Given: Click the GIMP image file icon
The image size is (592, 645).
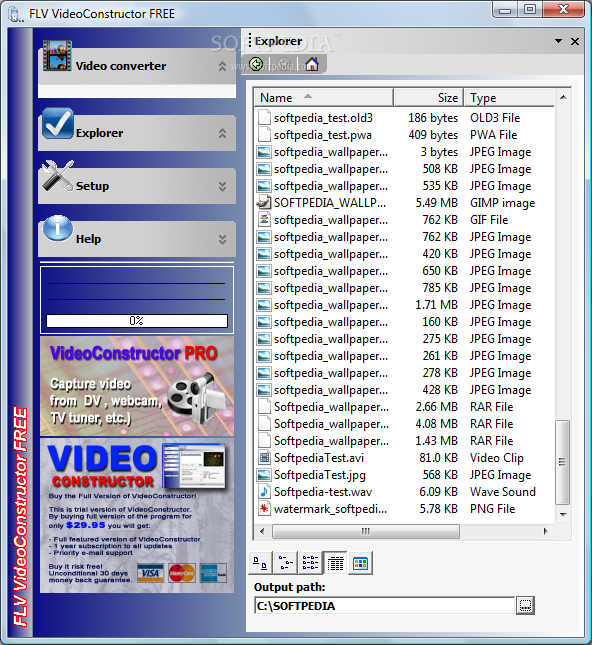Looking at the screenshot, I should [x=264, y=203].
